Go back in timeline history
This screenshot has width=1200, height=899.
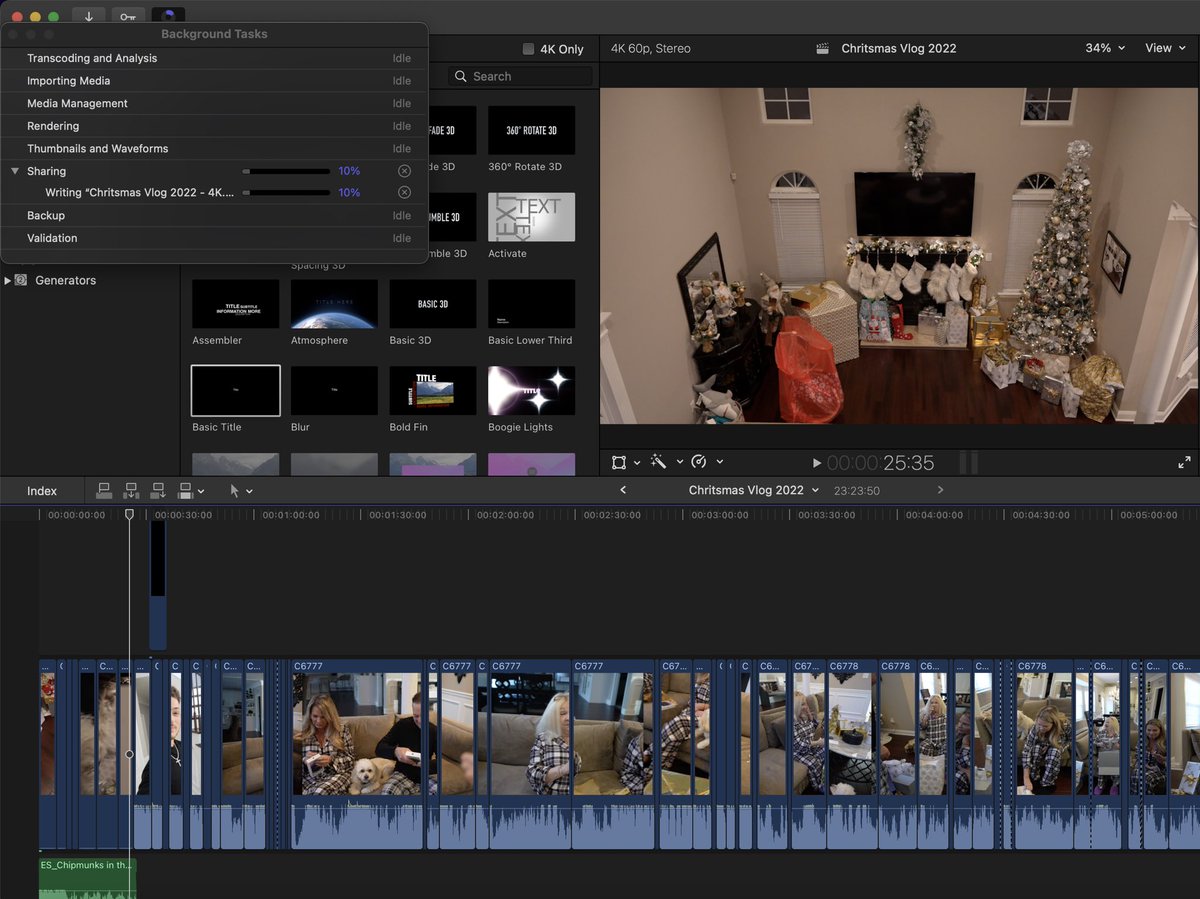tap(623, 490)
